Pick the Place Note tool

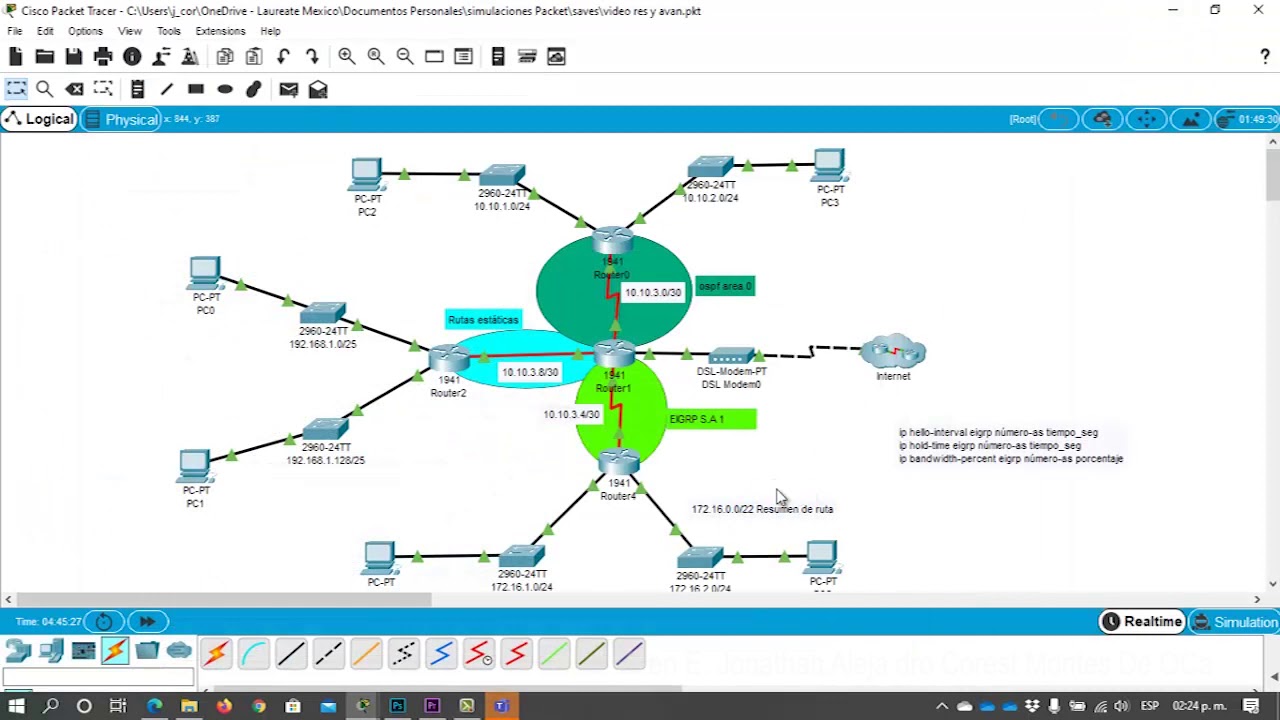point(138,90)
